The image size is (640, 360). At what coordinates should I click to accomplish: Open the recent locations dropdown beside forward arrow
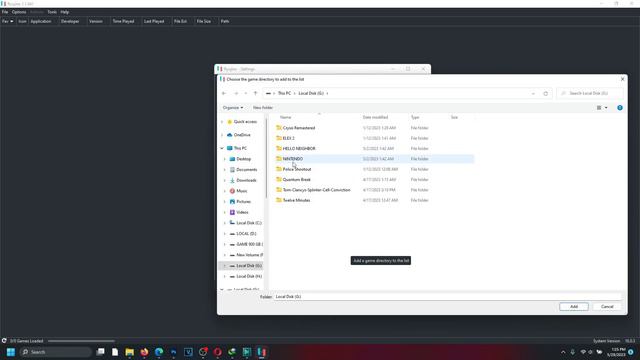tap(245, 93)
